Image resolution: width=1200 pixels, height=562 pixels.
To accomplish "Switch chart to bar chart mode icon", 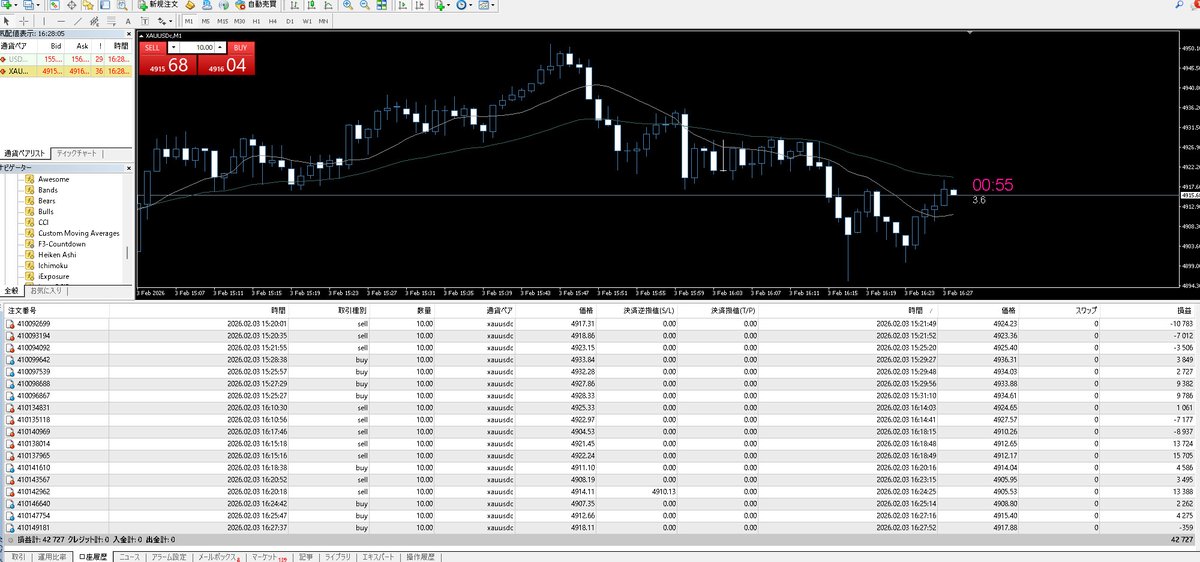I will click(x=294, y=5).
